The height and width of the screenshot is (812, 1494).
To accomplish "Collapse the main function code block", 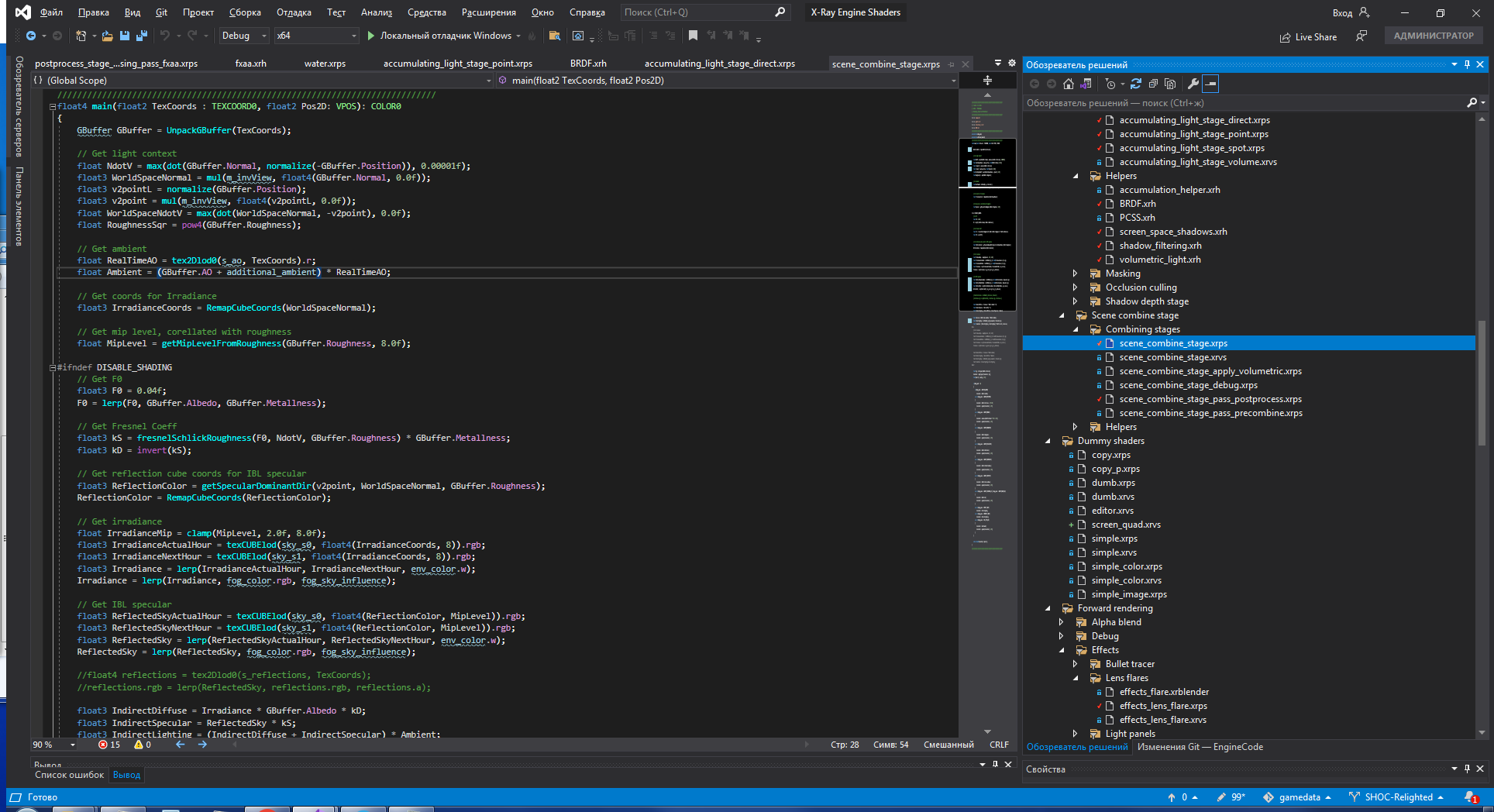I will point(53,107).
